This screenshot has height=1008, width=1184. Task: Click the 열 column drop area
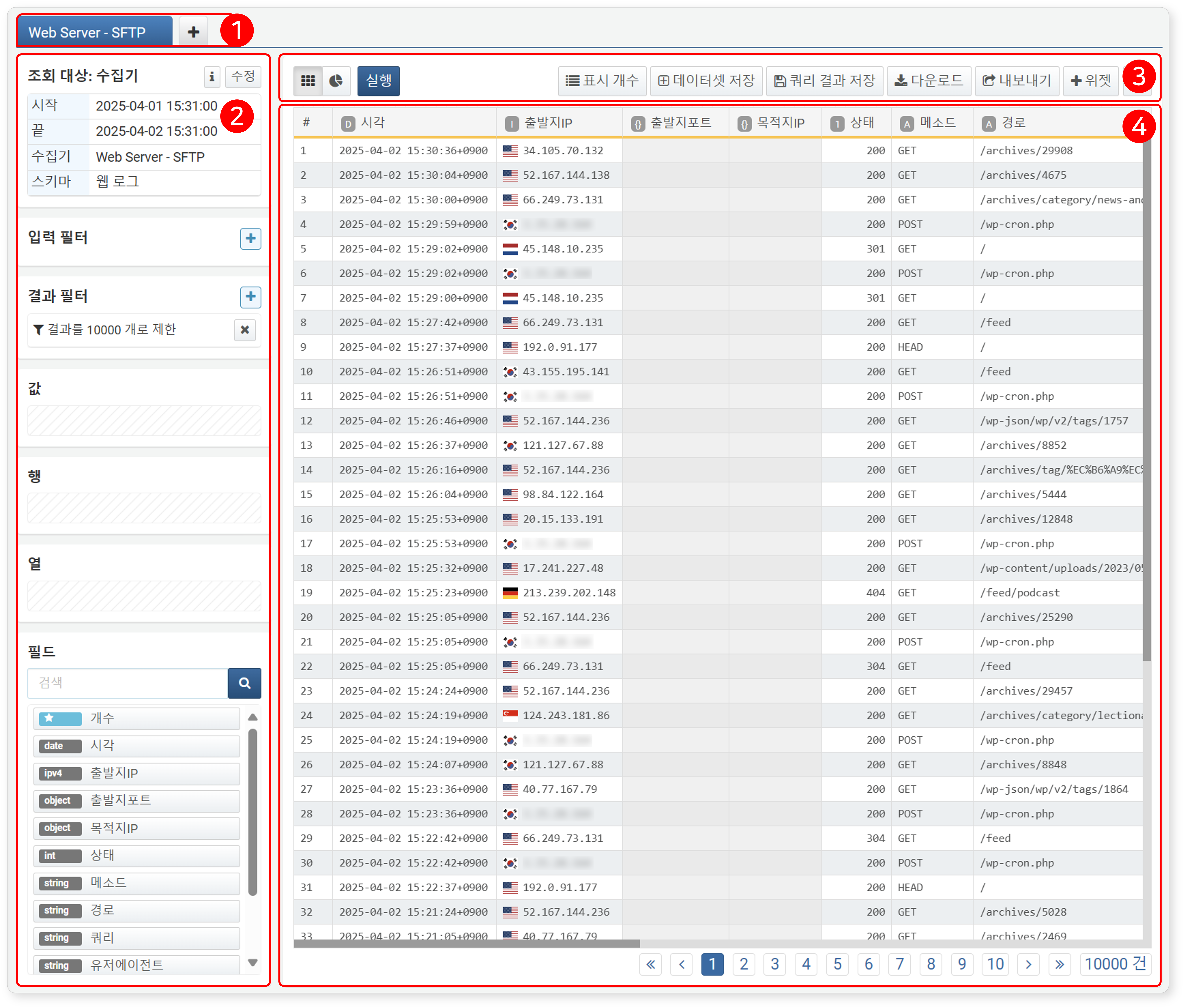[144, 596]
